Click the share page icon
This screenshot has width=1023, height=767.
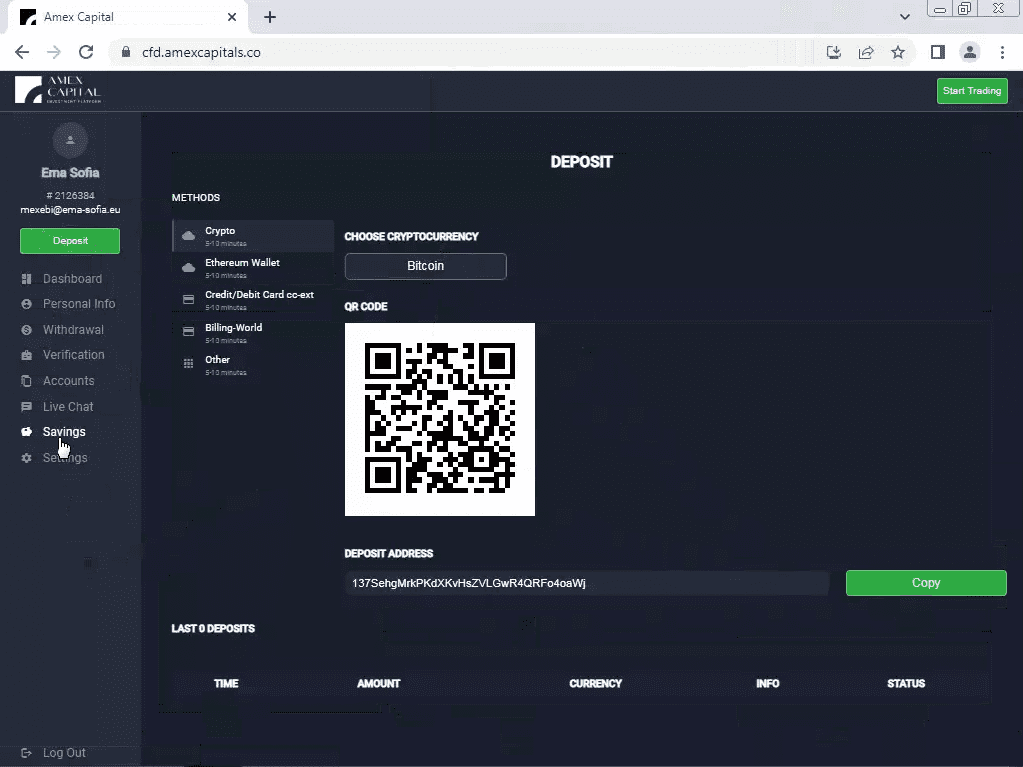[x=866, y=52]
